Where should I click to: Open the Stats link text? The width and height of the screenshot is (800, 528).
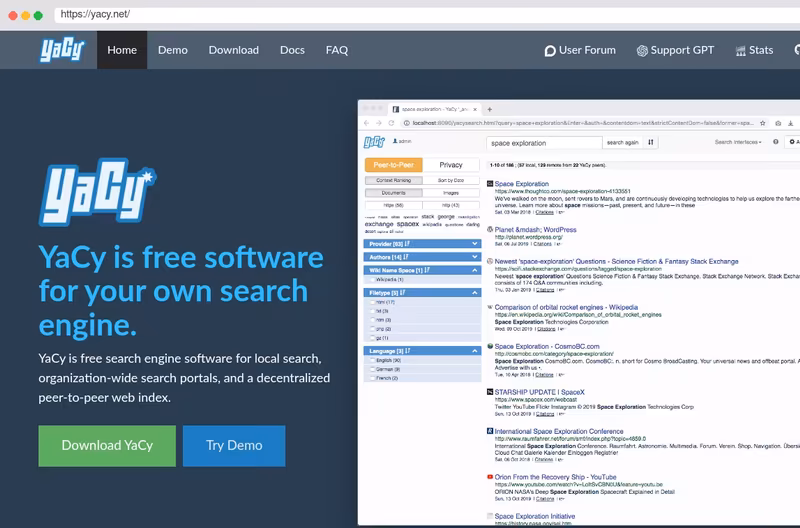761,50
